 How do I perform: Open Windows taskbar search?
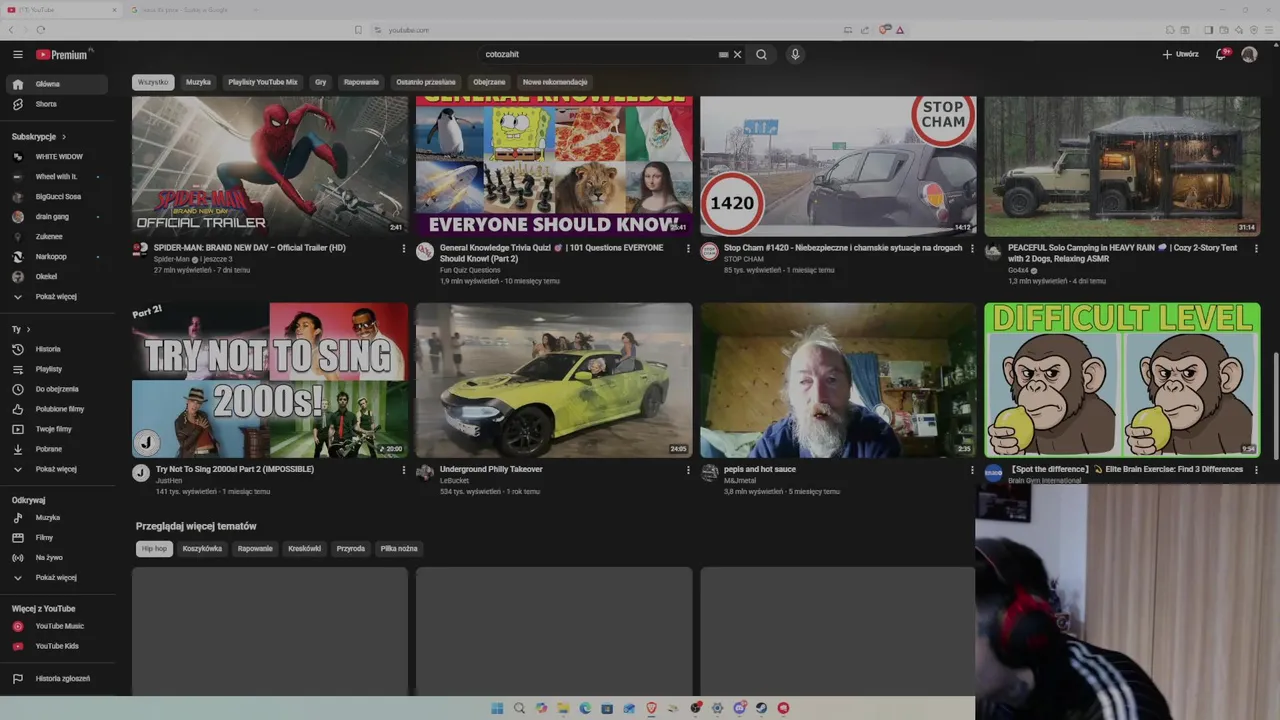tap(519, 708)
